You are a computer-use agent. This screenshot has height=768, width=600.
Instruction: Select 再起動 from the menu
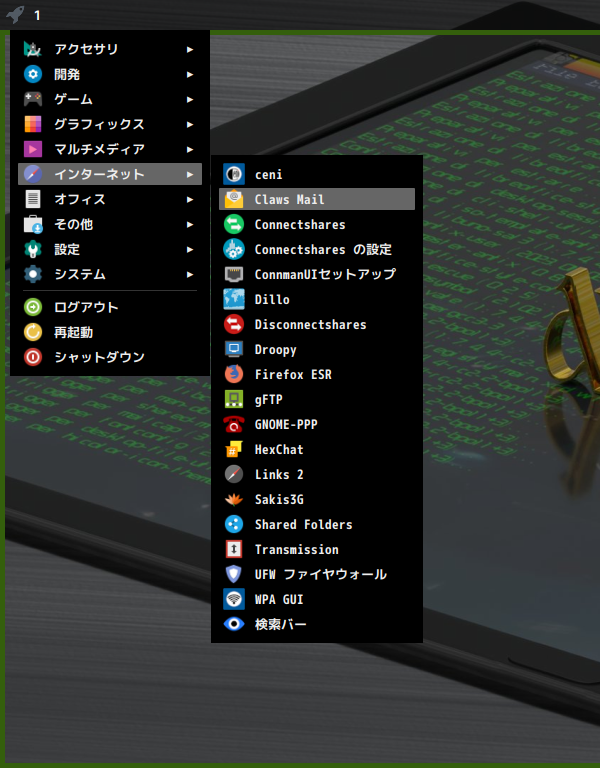click(110, 332)
